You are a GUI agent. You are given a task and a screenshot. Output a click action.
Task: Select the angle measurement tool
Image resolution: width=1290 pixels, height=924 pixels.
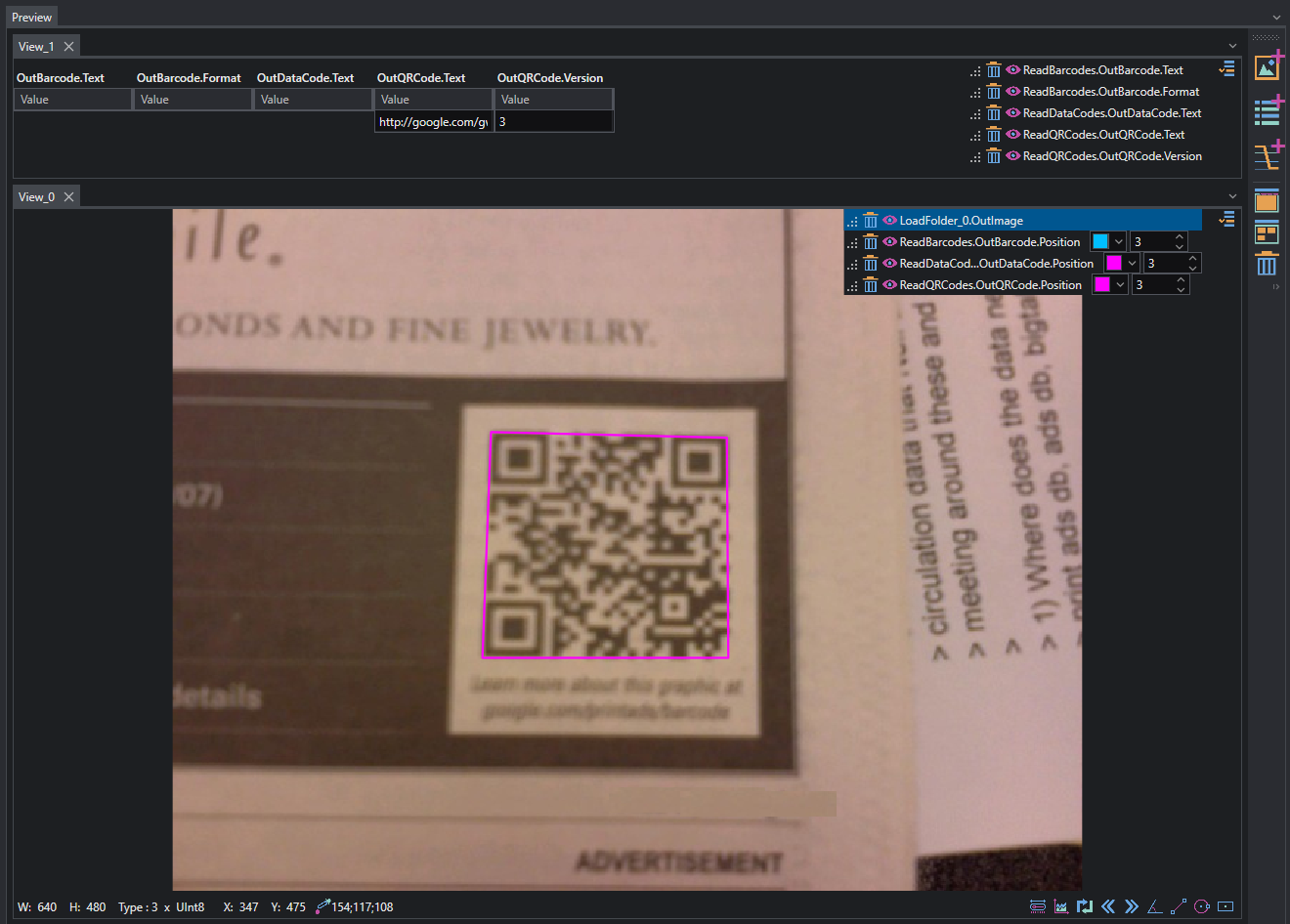point(1155,906)
